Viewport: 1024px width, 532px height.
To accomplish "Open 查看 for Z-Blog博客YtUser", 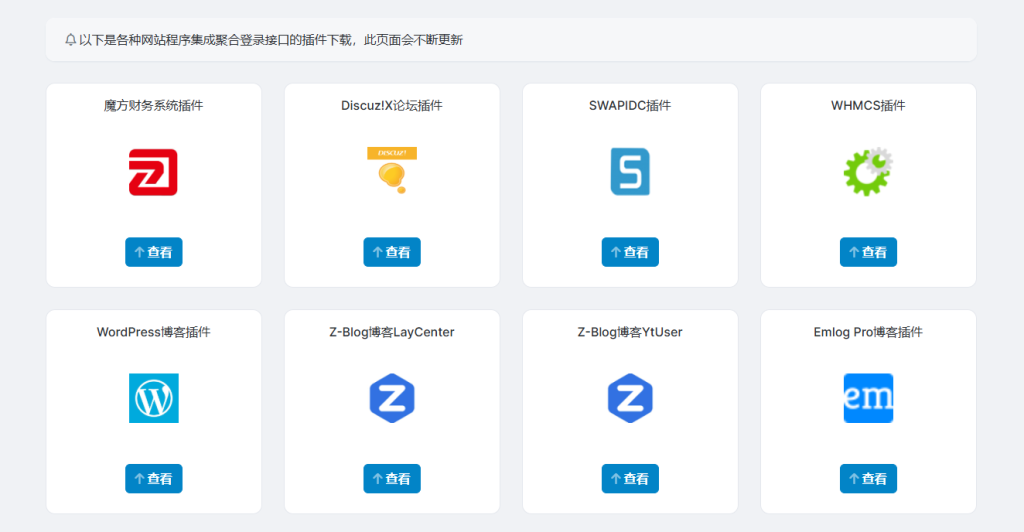I will tap(630, 478).
